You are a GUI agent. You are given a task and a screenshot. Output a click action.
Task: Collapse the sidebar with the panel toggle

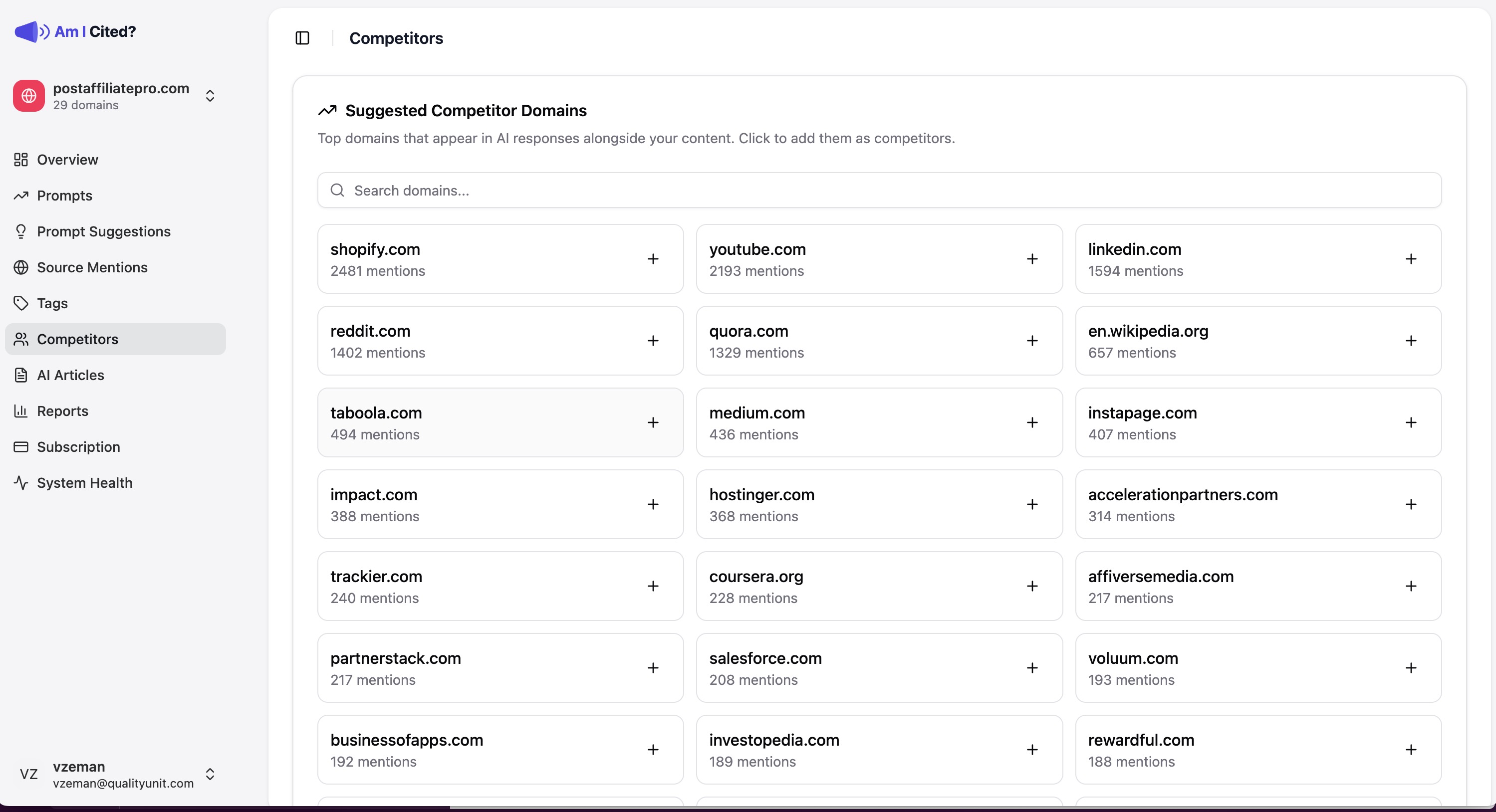tap(302, 38)
